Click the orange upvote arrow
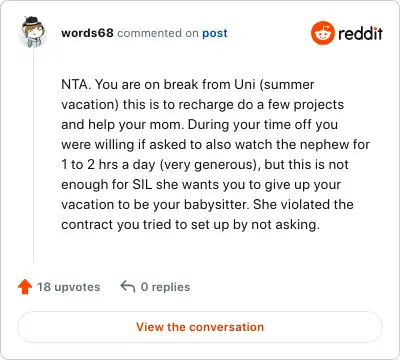The width and height of the screenshot is (400, 360). 25,287
